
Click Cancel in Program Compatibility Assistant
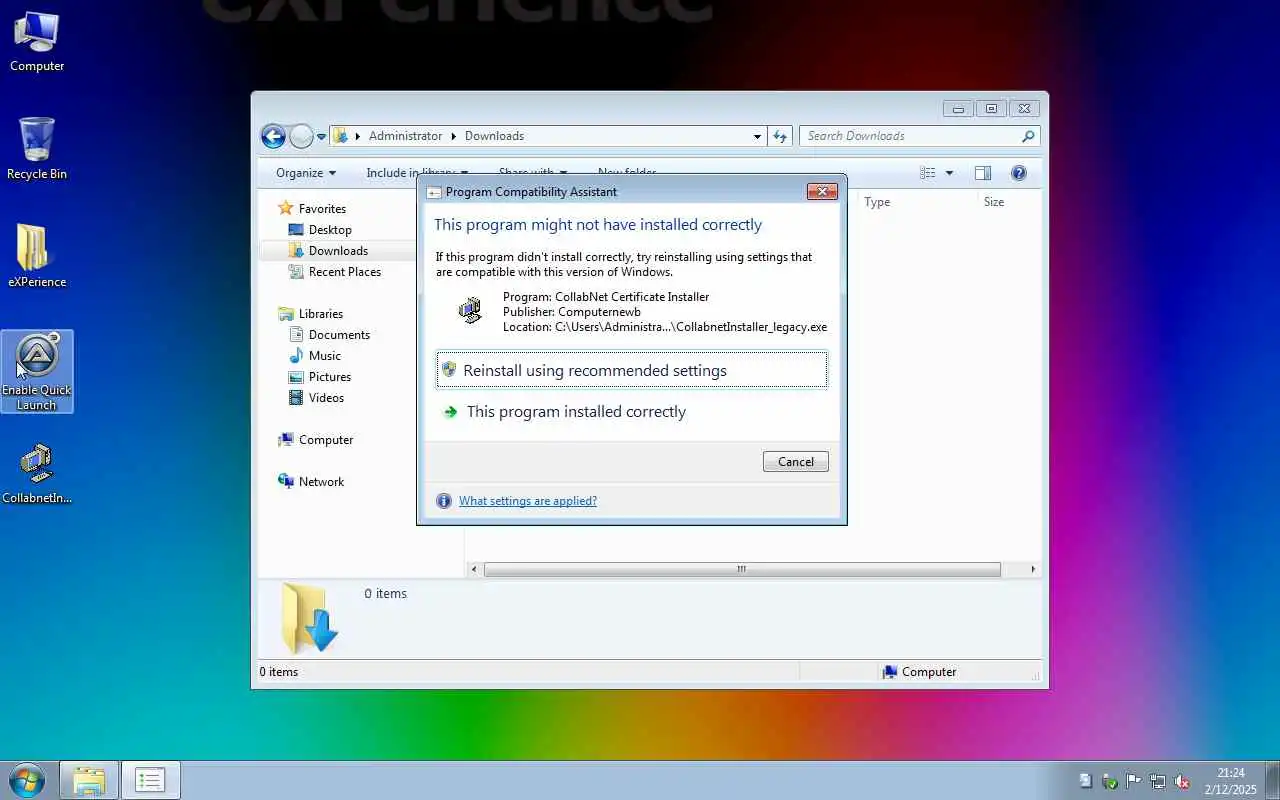796,462
